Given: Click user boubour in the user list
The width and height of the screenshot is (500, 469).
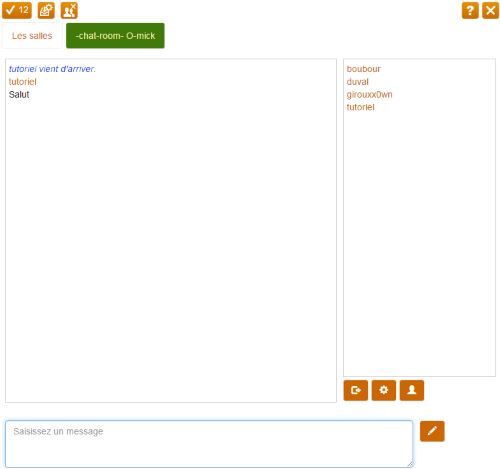Looking at the screenshot, I should pyautogui.click(x=363, y=69).
